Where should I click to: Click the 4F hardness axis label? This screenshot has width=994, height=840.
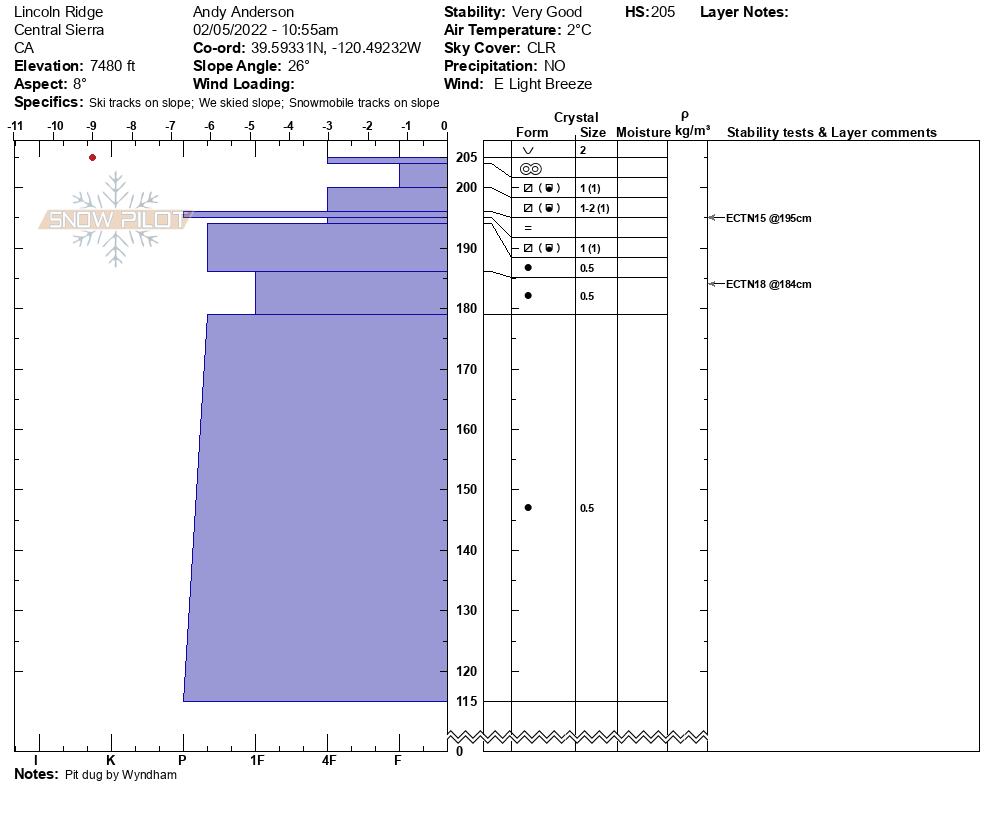tap(328, 760)
